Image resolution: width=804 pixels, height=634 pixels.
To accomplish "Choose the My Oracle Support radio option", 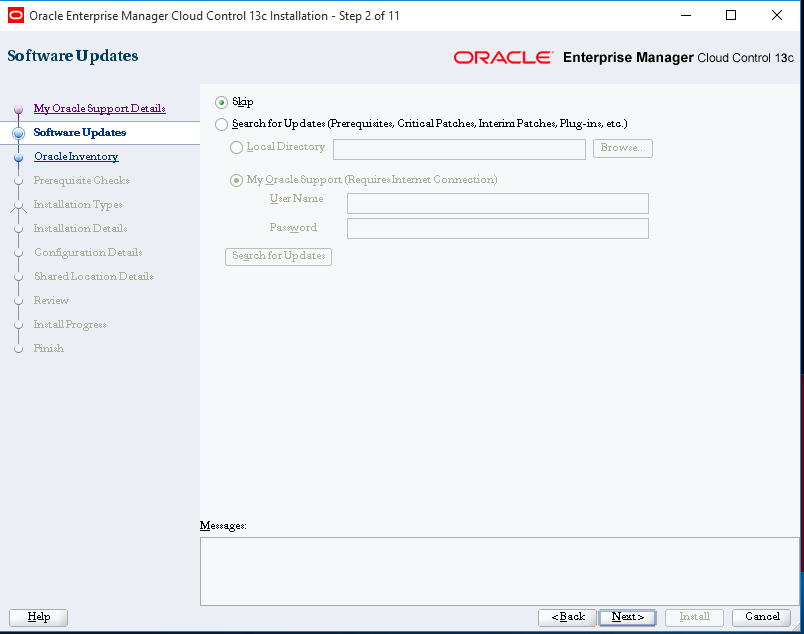I will (237, 180).
